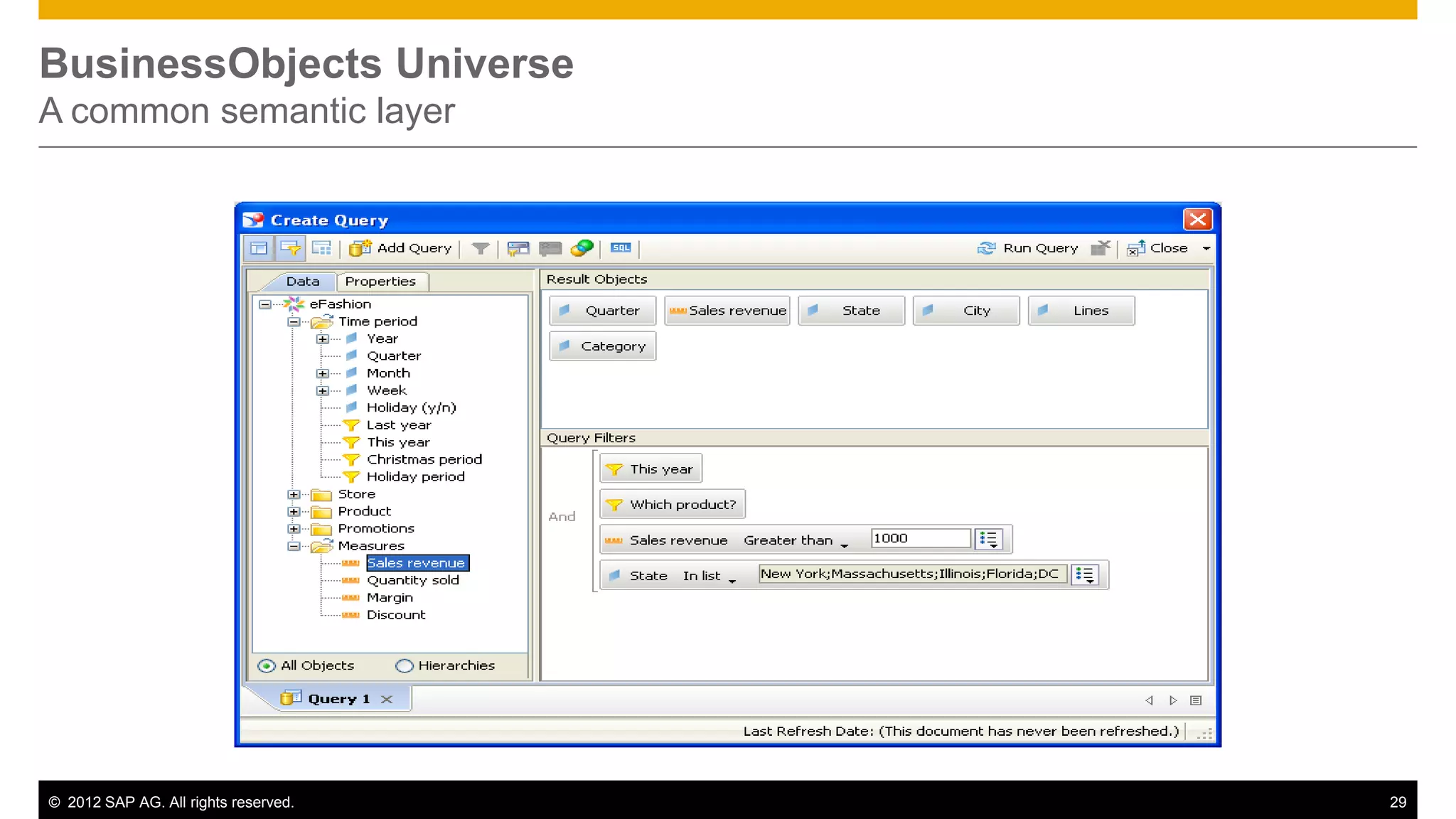Select Sales revenue in the tree
The image size is (1456, 819).
[417, 563]
